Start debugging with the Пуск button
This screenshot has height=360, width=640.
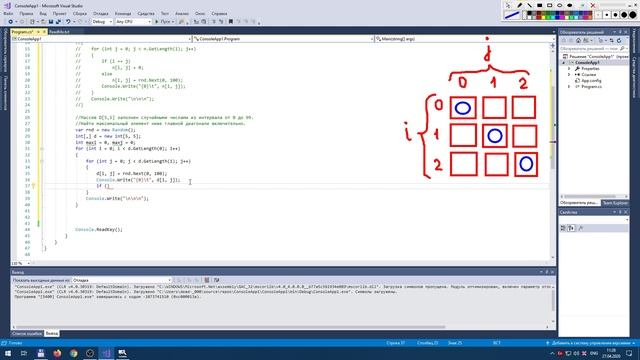click(164, 22)
